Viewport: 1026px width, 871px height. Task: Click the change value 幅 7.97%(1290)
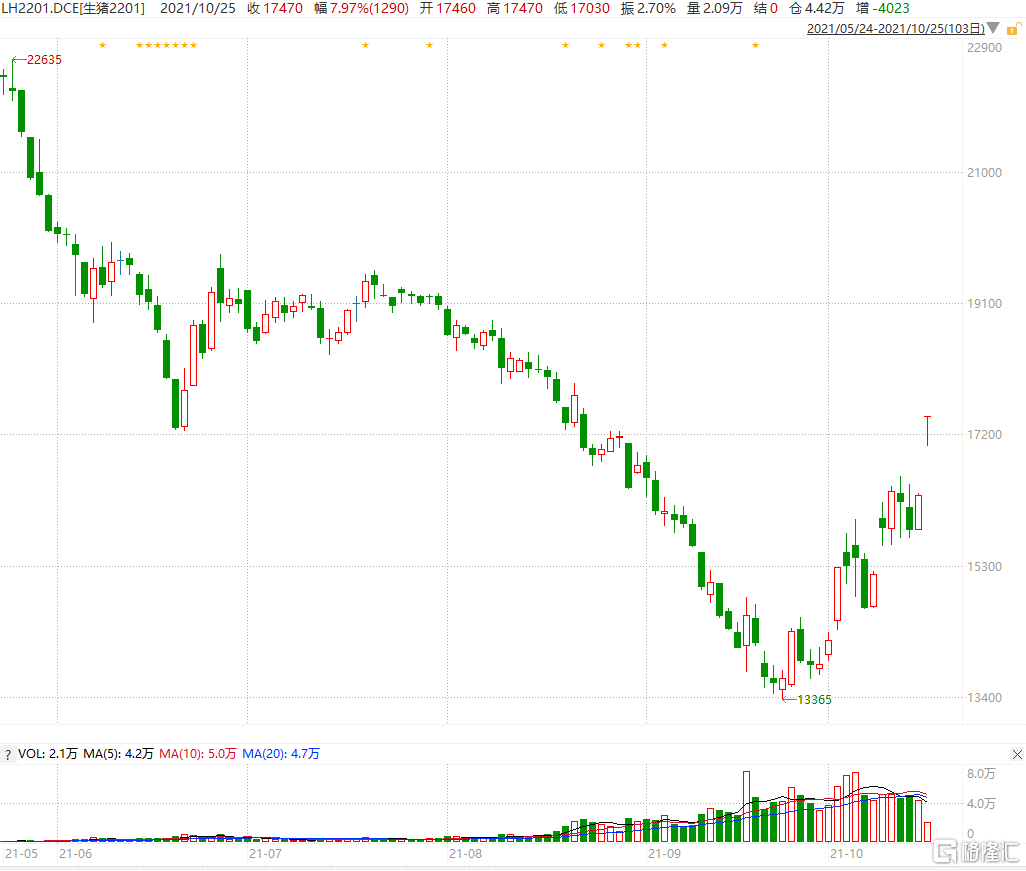(361, 9)
